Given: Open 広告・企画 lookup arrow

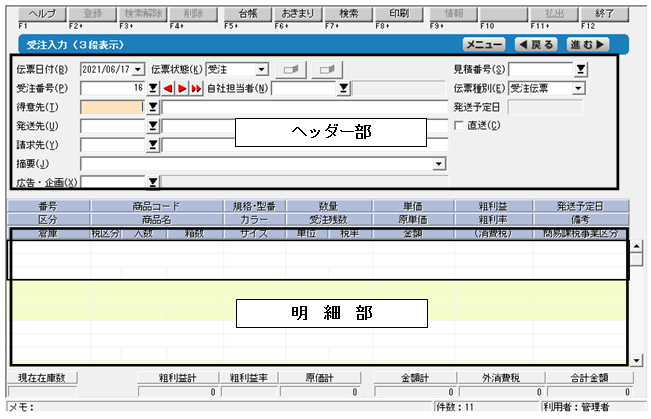Looking at the screenshot, I should 153,182.
